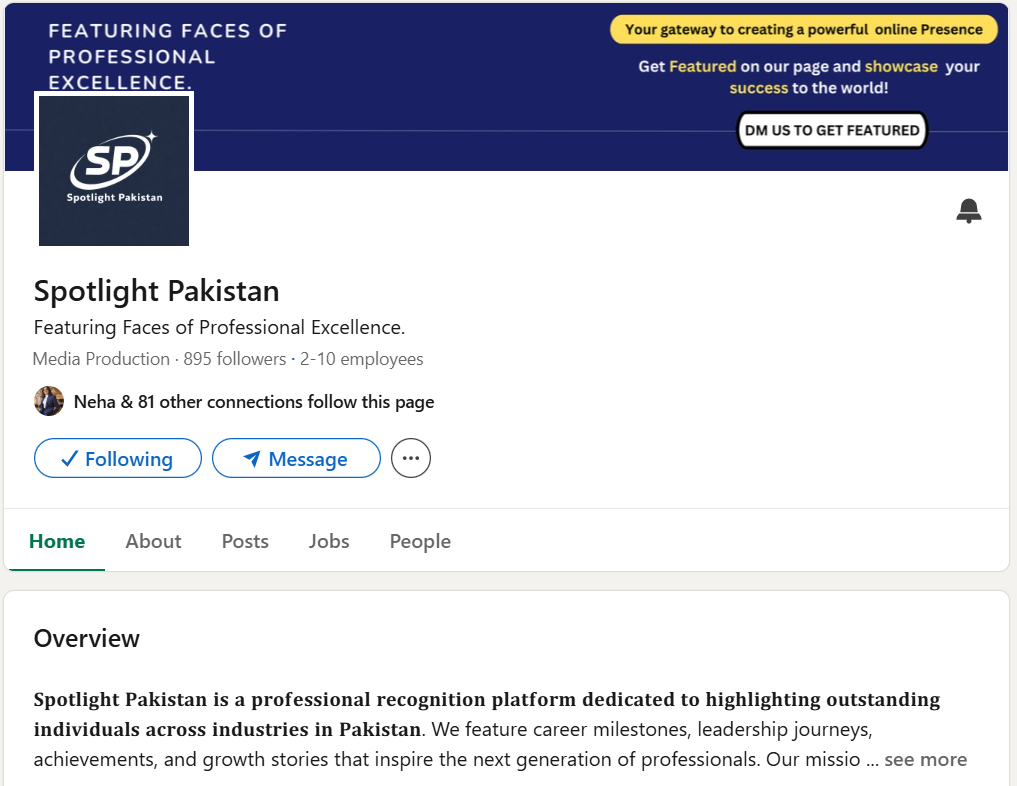Click the yellow gateway banner badge
Viewport: 1017px width, 786px height.
[x=804, y=29]
